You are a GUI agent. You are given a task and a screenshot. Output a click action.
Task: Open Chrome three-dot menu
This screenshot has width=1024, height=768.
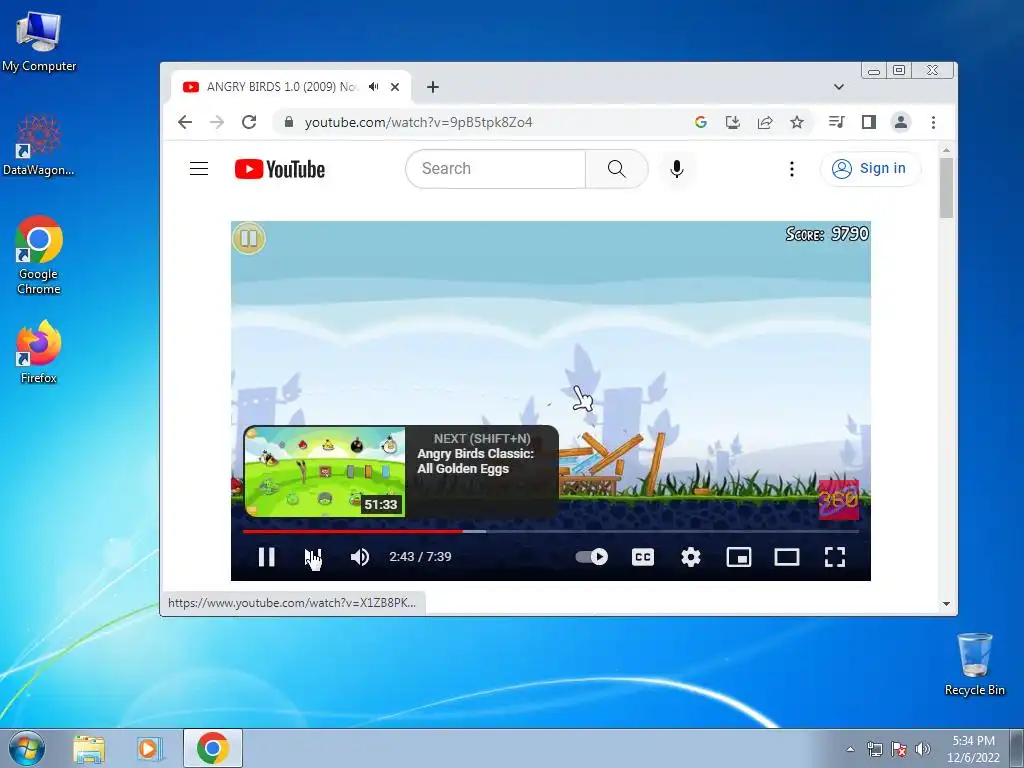pos(933,122)
